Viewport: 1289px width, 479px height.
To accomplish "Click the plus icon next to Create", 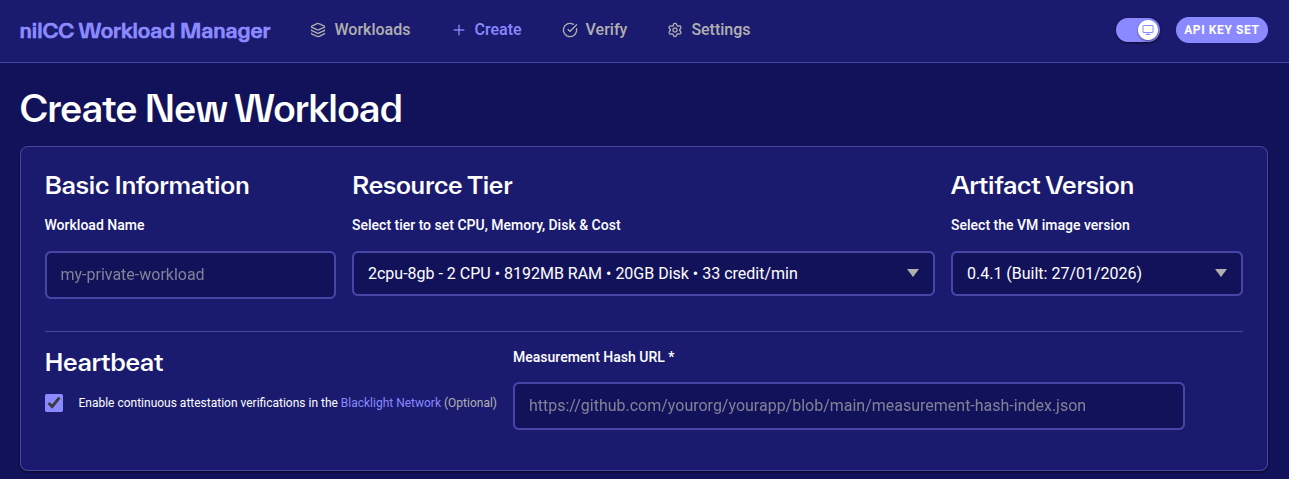I will click(x=459, y=30).
